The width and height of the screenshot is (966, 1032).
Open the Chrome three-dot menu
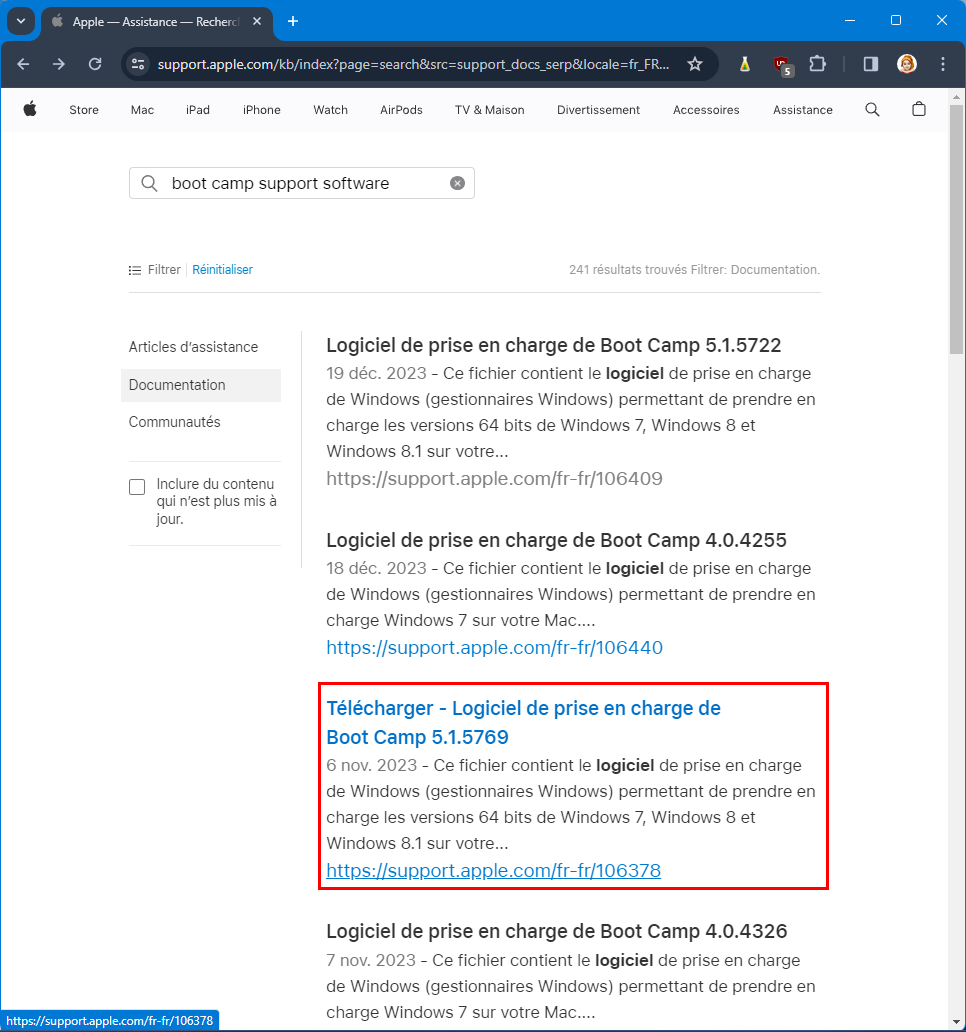point(943,64)
